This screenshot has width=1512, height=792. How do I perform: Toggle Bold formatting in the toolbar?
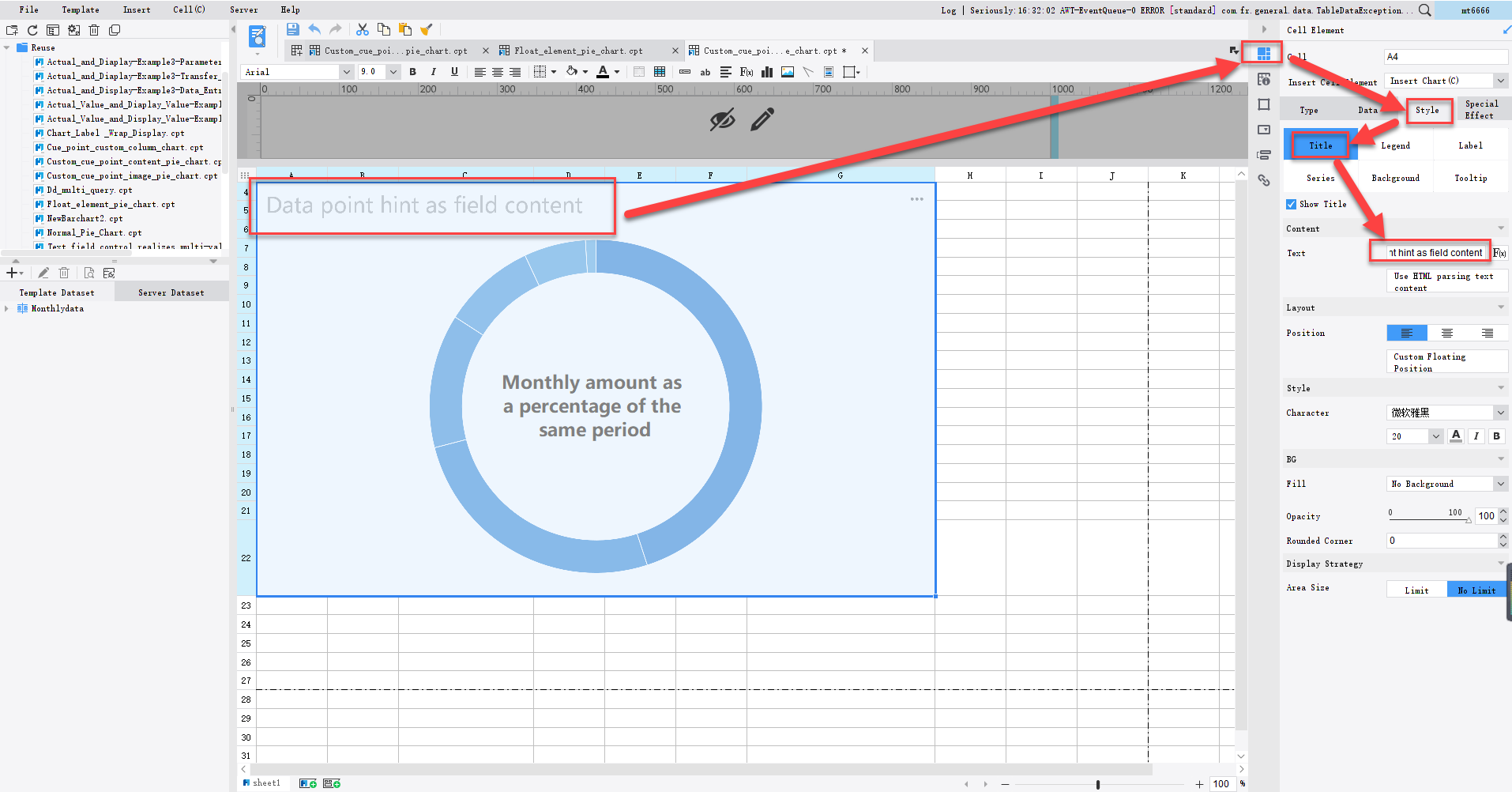tap(412, 72)
